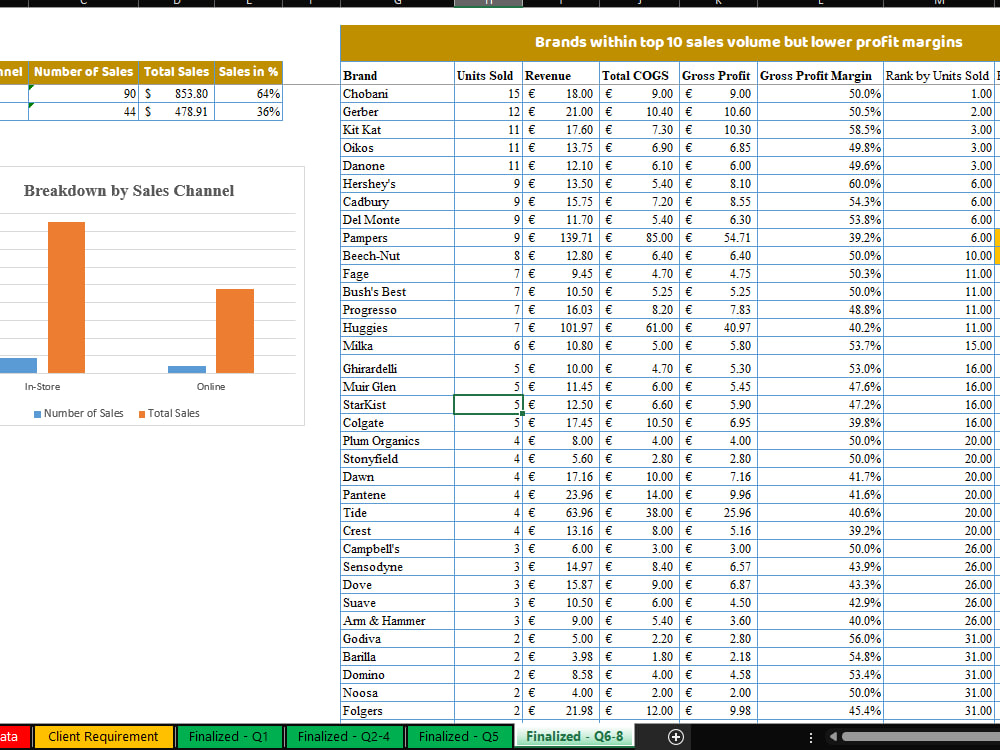The image size is (1000, 750).
Task: Click the Total Sales legend entry
Action: pos(169,413)
